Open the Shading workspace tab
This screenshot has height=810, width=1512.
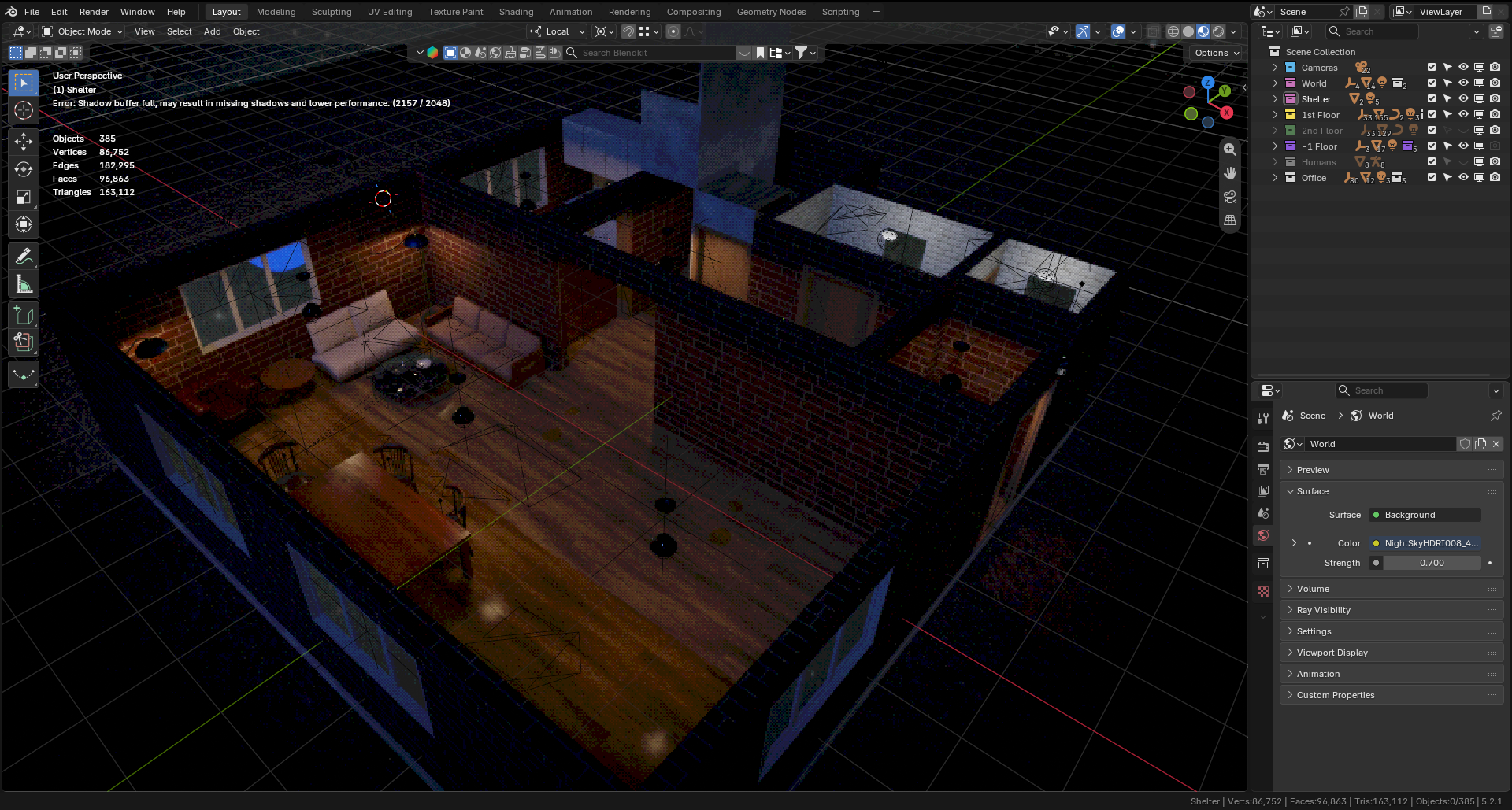click(516, 12)
